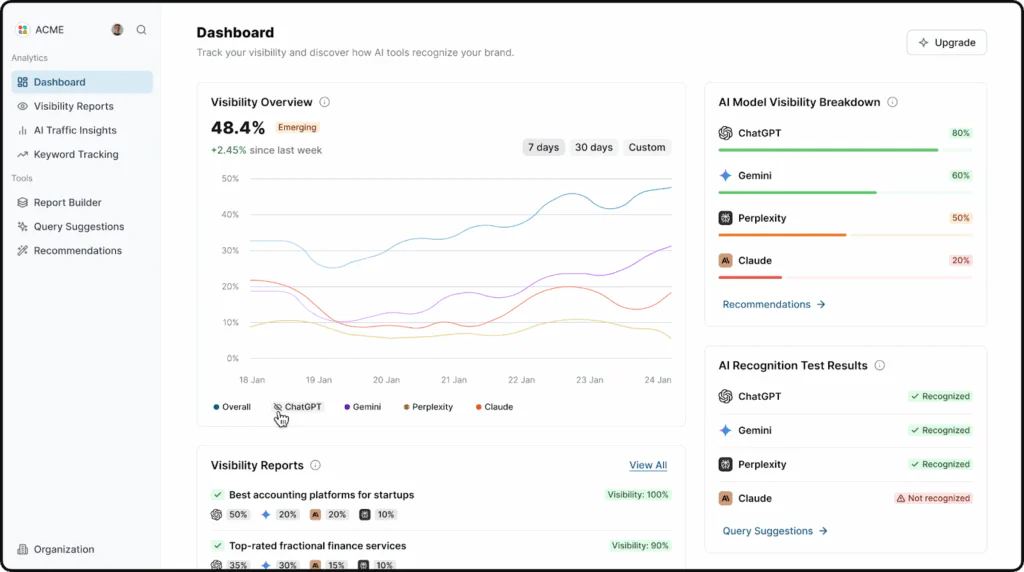The image size is (1024, 572).
Task: Toggle the Gemini line in chart legend
Action: [362, 407]
